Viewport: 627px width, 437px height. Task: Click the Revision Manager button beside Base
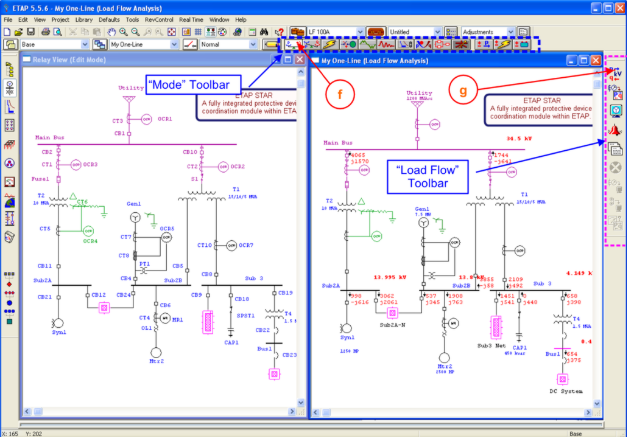10,44
